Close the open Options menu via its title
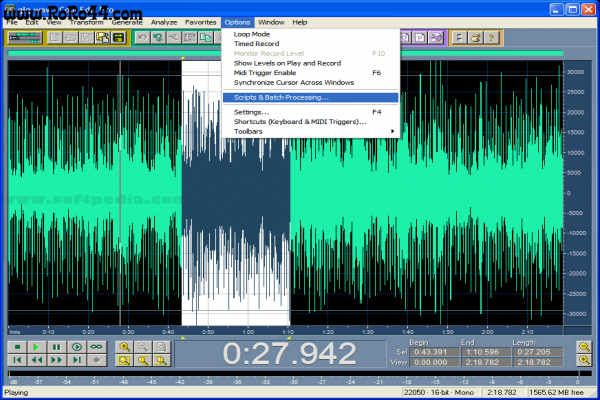600x400 pixels. [237, 22]
